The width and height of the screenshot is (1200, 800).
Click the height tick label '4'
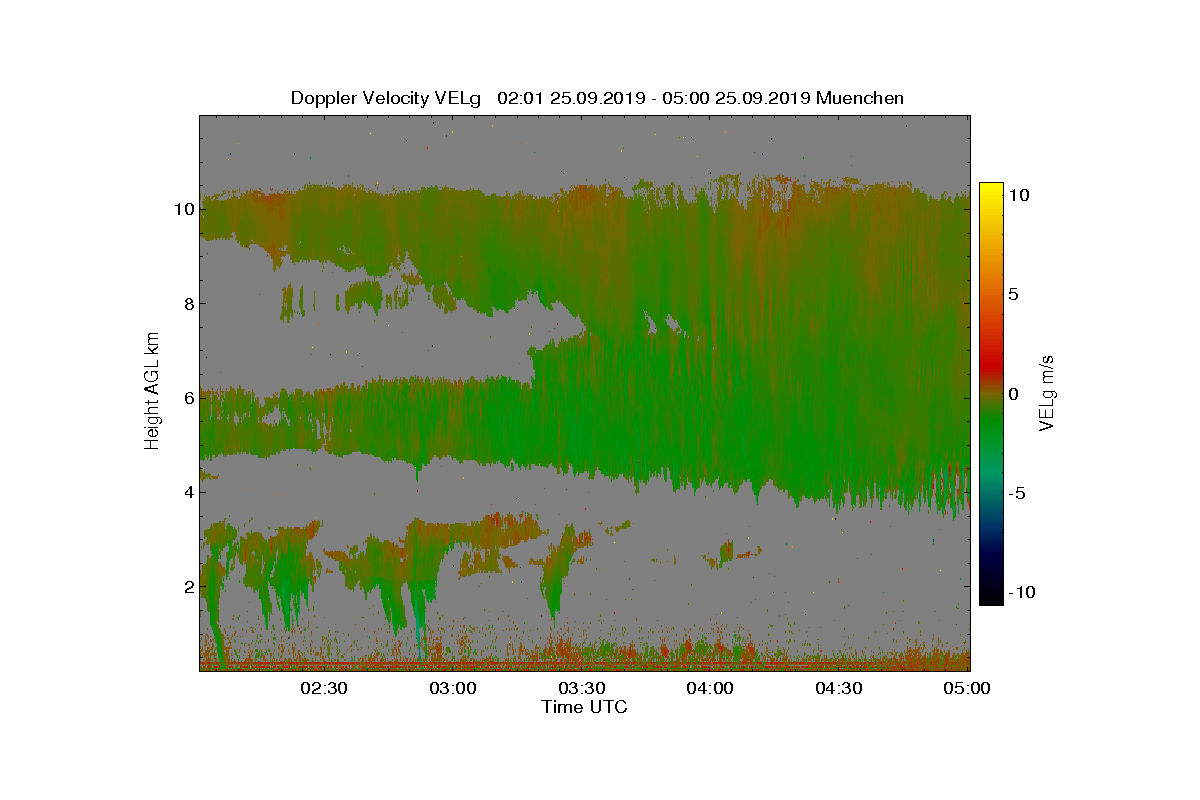coord(187,492)
